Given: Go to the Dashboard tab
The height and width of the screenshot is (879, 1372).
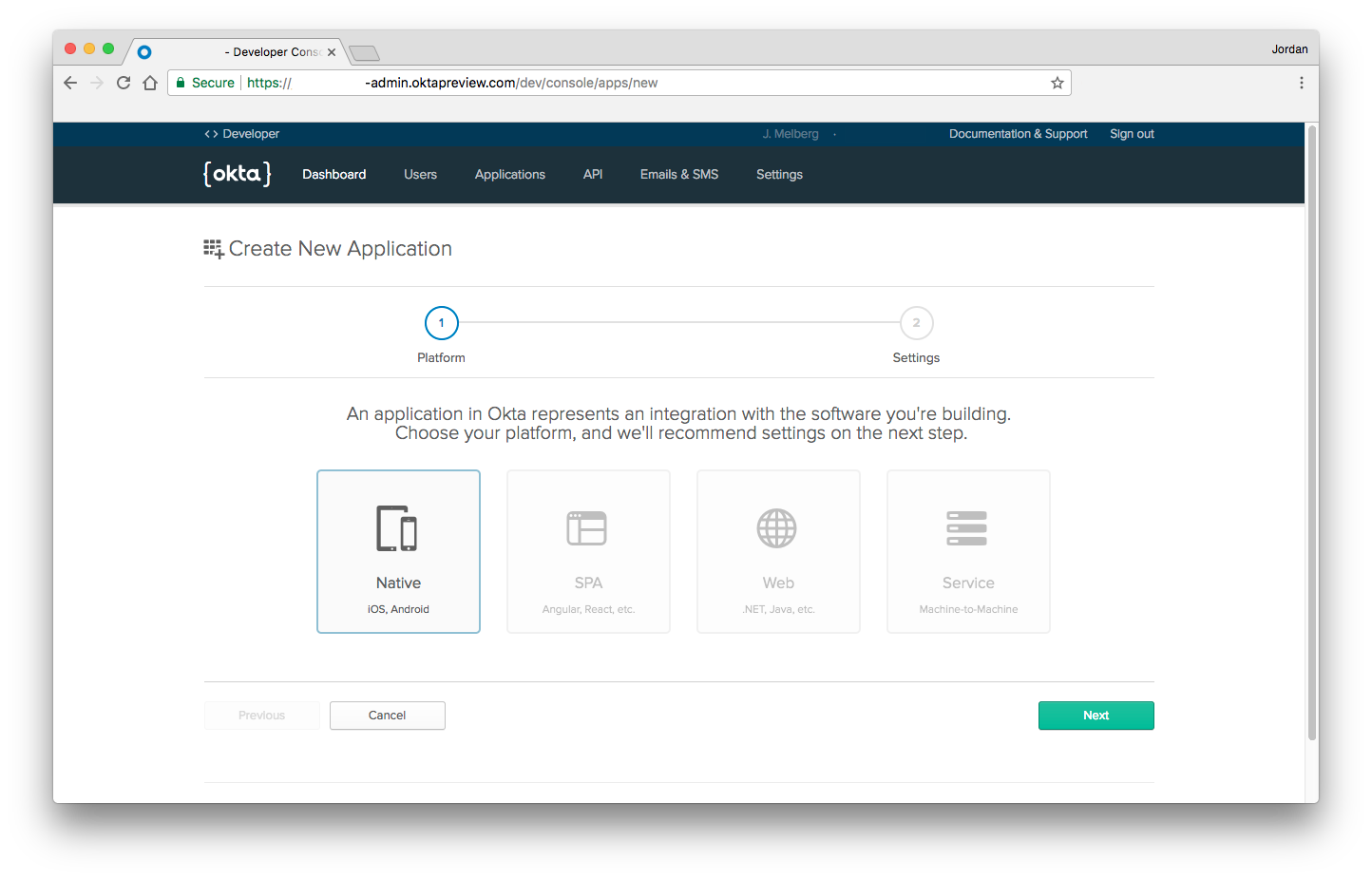Looking at the screenshot, I should click(x=334, y=175).
